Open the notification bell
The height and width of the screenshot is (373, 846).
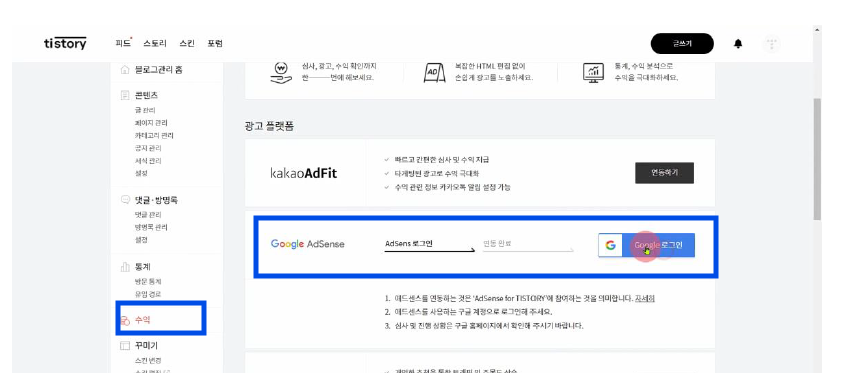pyautogui.click(x=738, y=44)
